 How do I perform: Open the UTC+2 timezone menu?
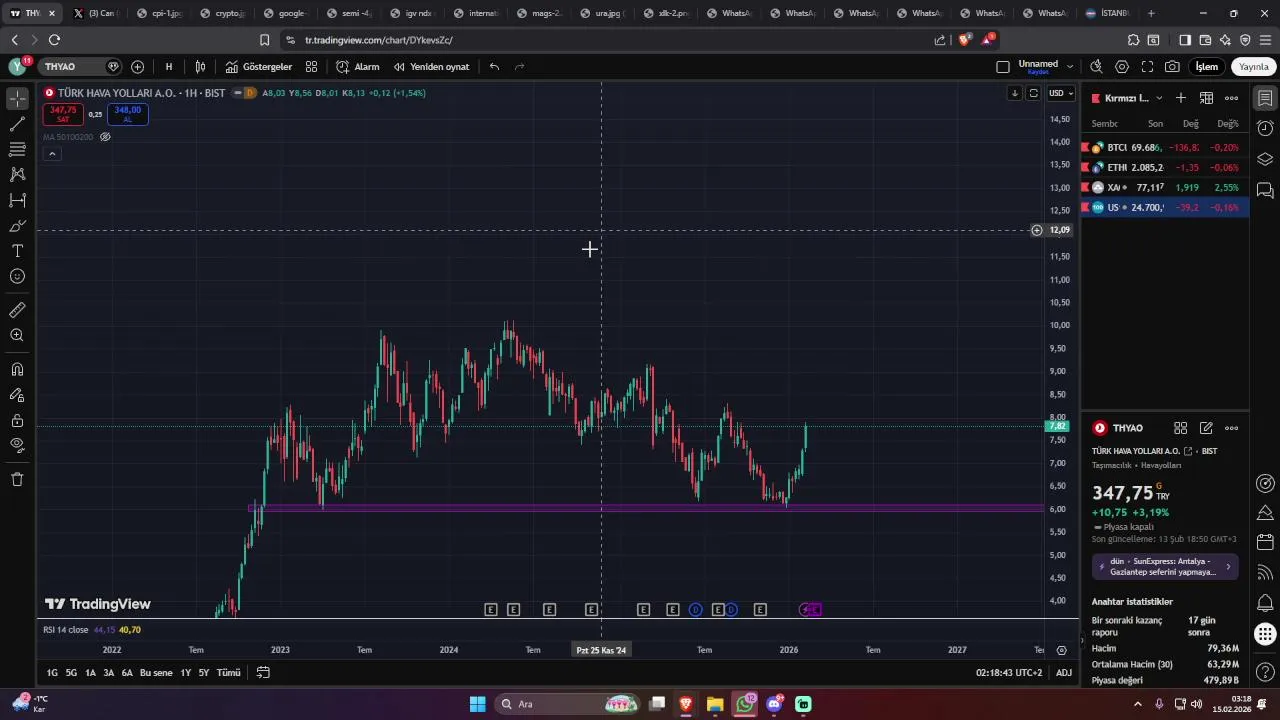1009,673
